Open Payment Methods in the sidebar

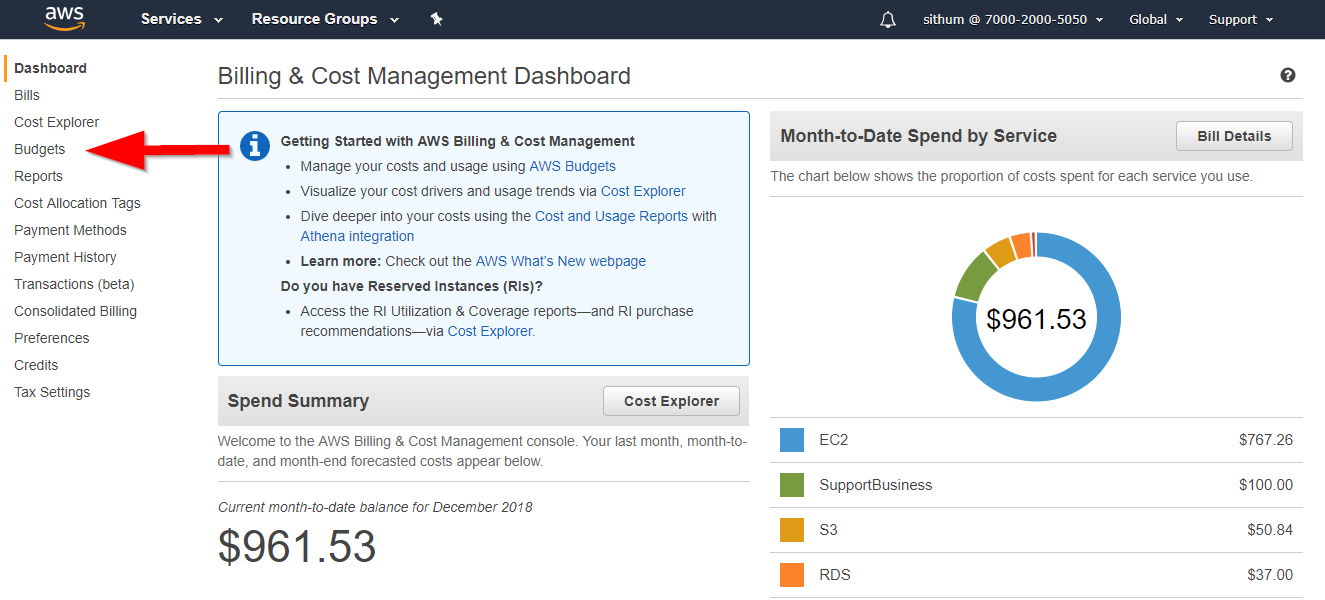(x=70, y=230)
